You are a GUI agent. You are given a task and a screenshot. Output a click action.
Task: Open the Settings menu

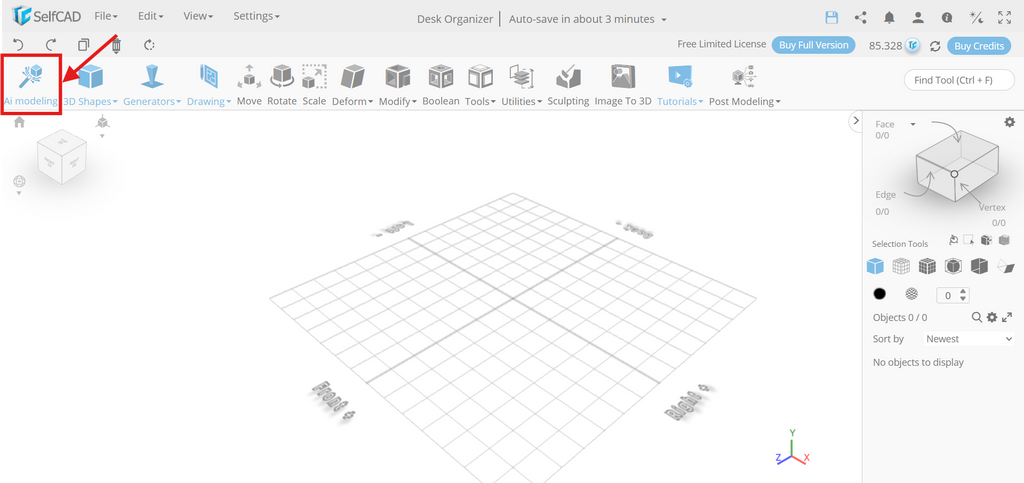256,16
